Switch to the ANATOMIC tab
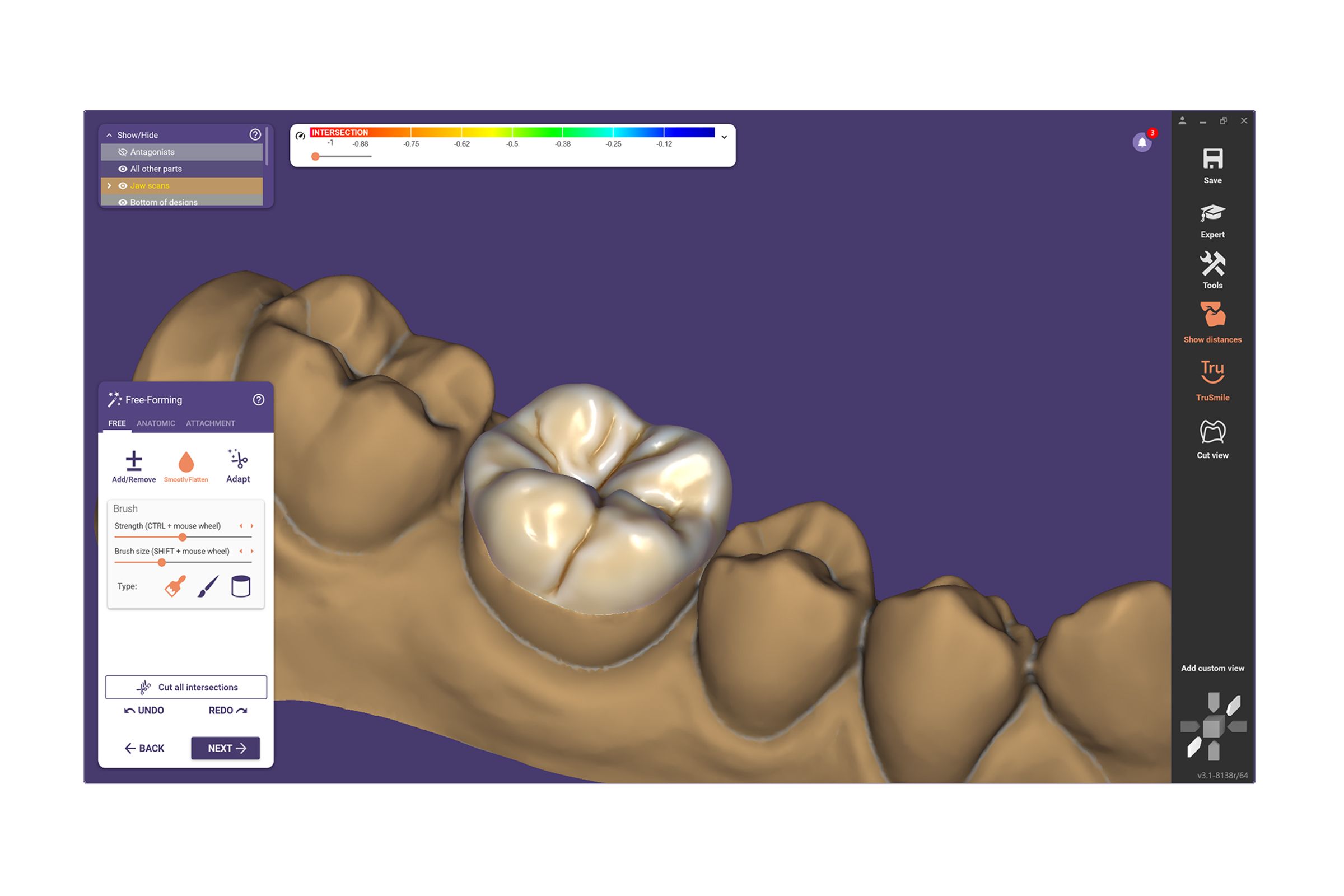 click(156, 423)
